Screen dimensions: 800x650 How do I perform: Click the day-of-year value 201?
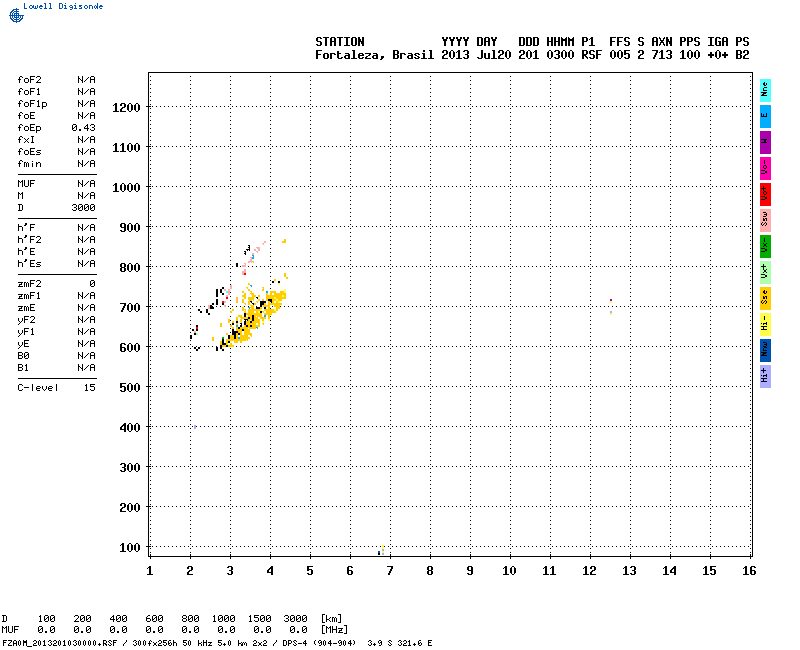click(x=529, y=55)
